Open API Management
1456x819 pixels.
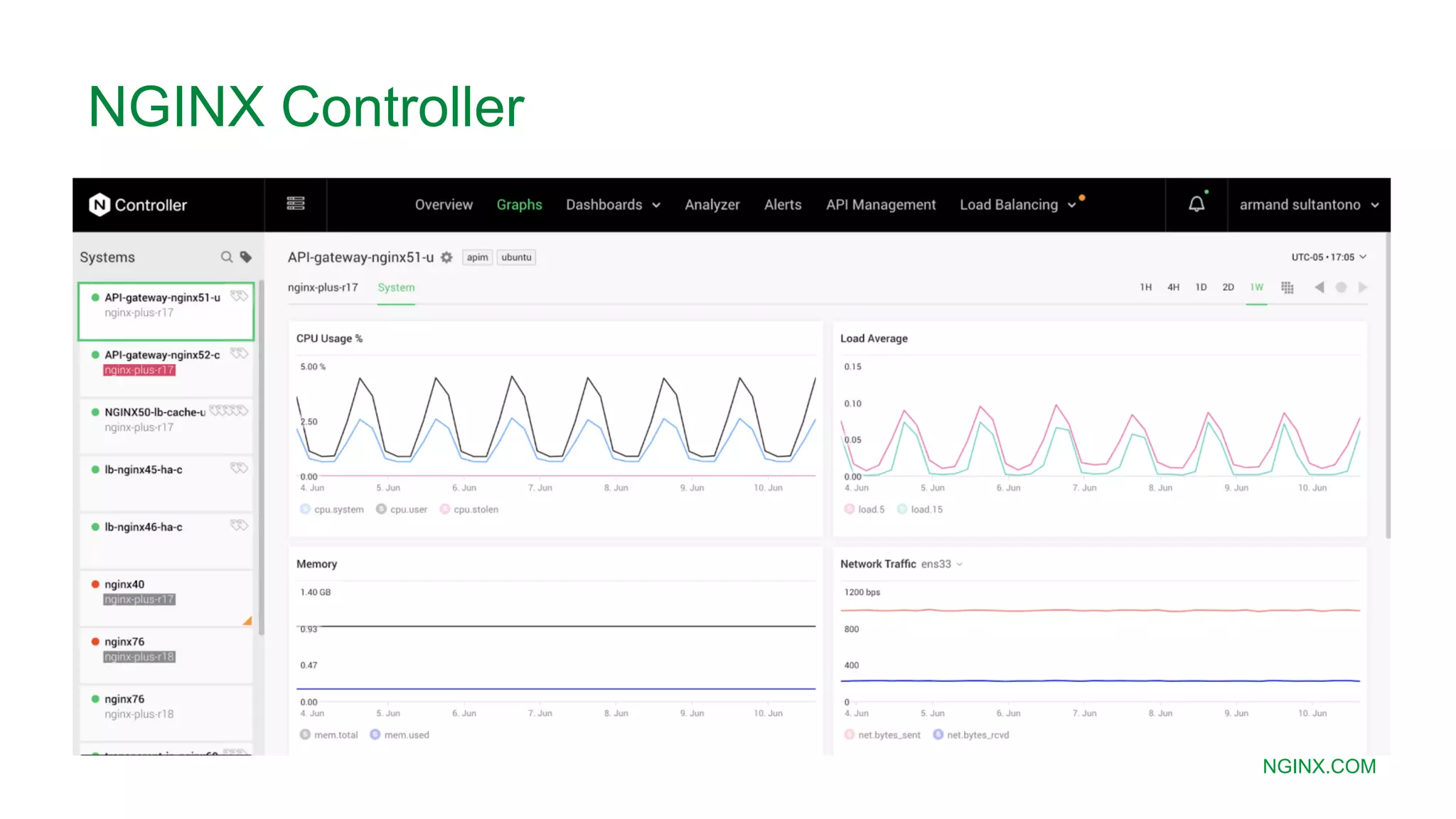click(x=881, y=205)
